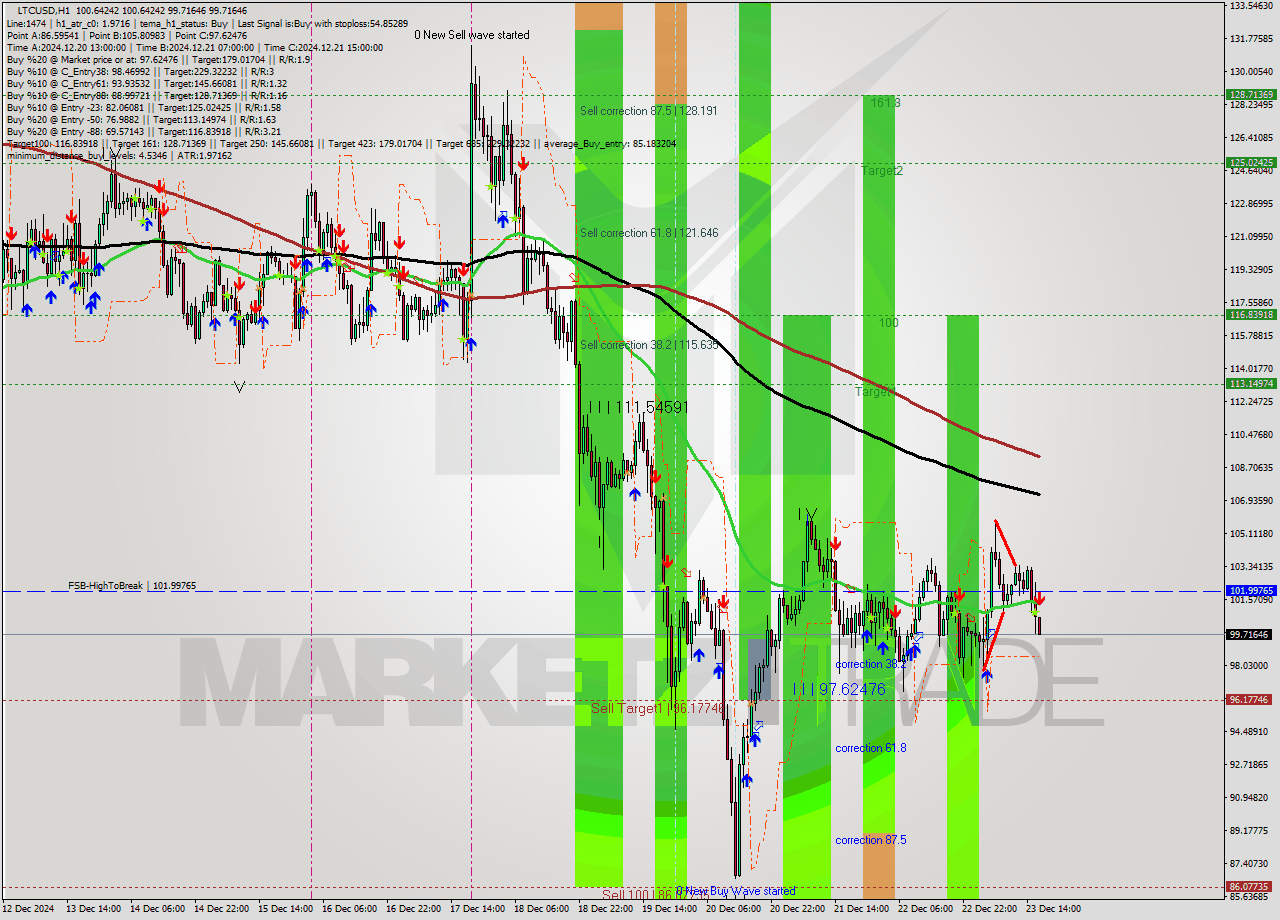Screen dimensions: 1280x920
Task: Click the '16 Dec 06:00' time label
Action: (350, 909)
